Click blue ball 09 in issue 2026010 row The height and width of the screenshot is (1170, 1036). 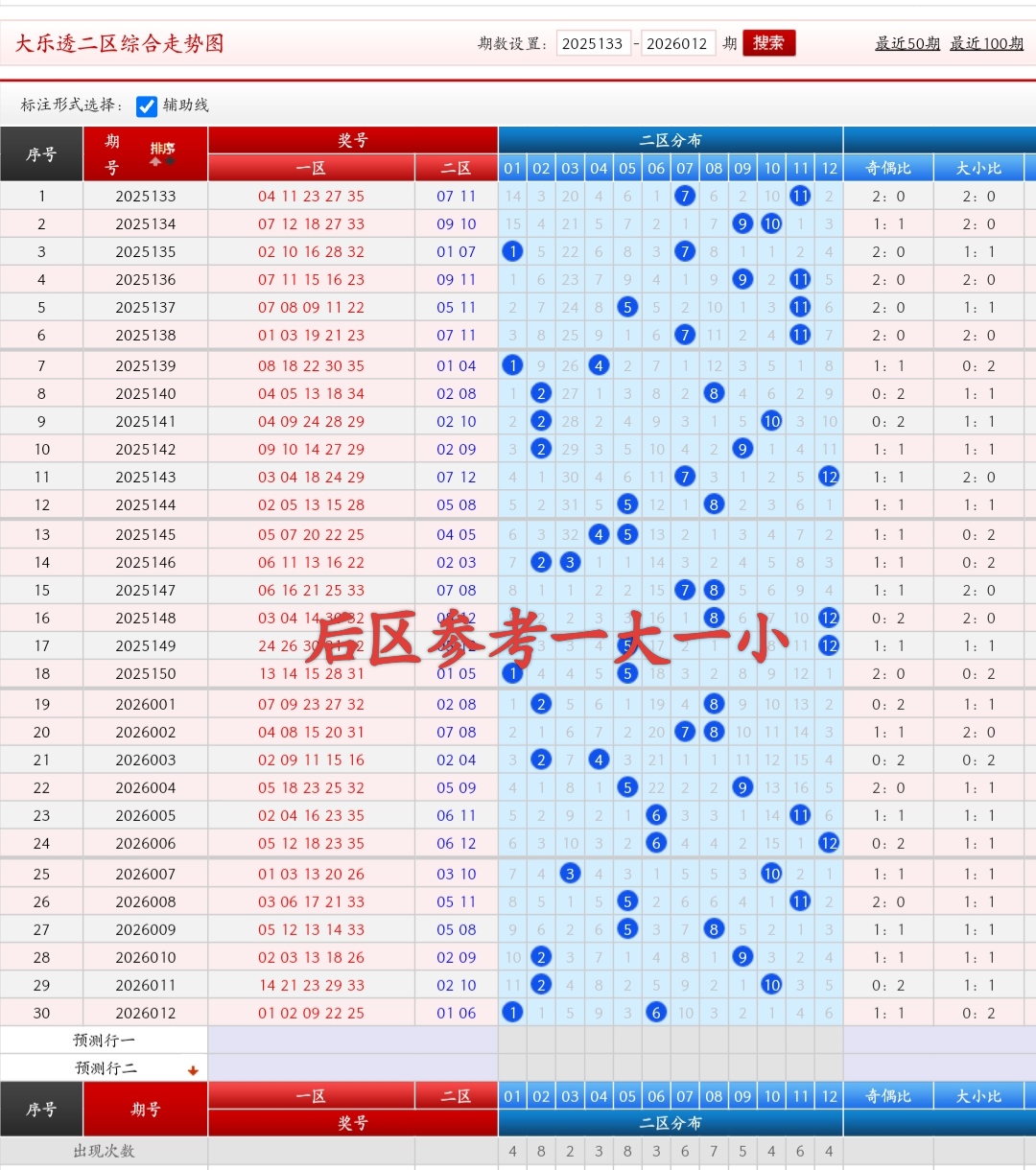click(x=742, y=957)
